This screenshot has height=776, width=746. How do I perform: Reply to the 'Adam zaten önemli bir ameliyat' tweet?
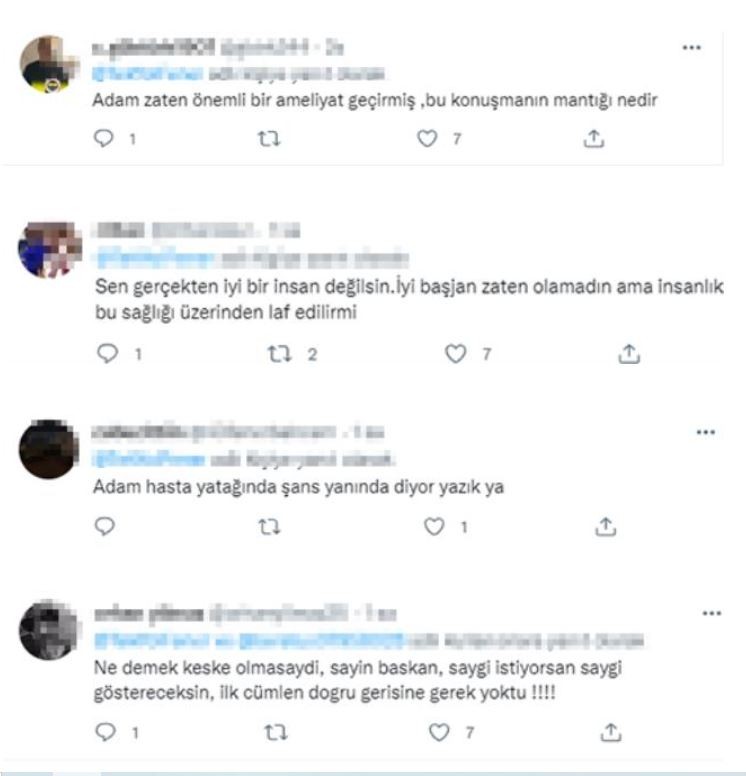103,138
